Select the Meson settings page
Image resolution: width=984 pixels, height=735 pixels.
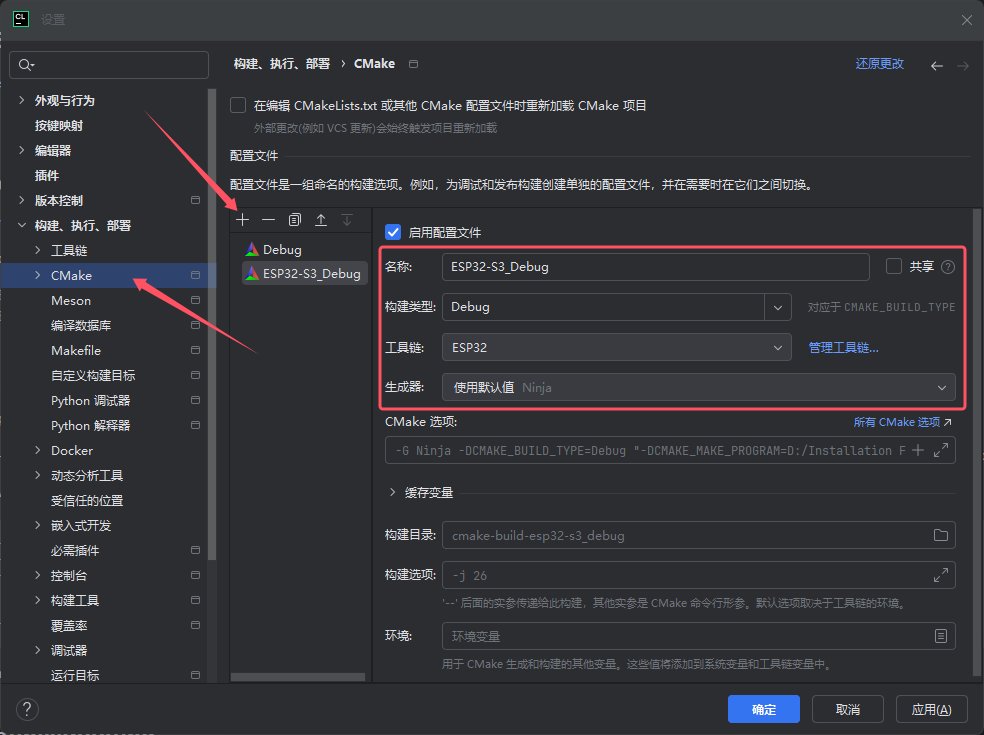point(71,301)
